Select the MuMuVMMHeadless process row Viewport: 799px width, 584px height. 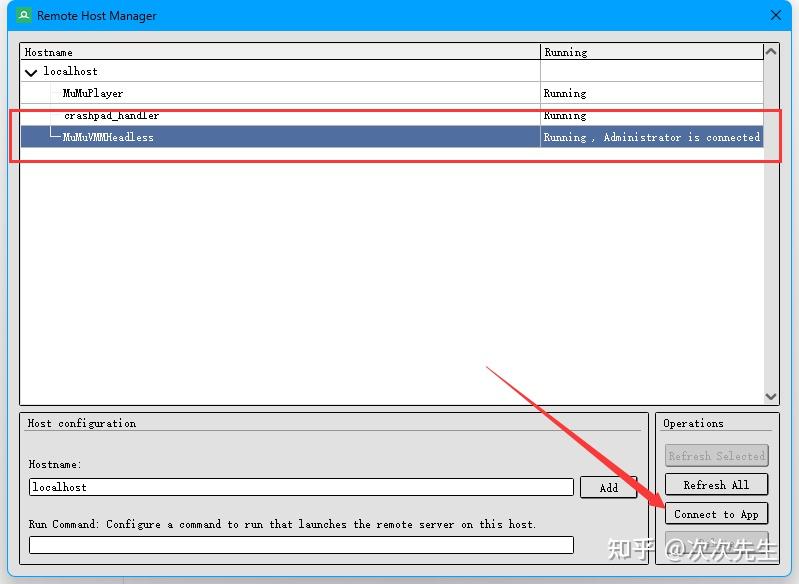108,138
